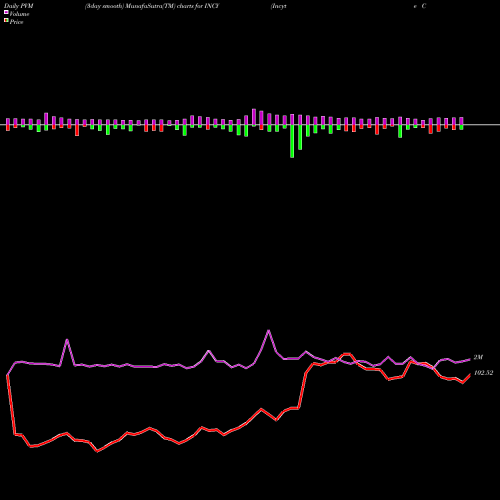Click the Price legend label
This screenshot has width=500, height=500.
click(16, 22)
